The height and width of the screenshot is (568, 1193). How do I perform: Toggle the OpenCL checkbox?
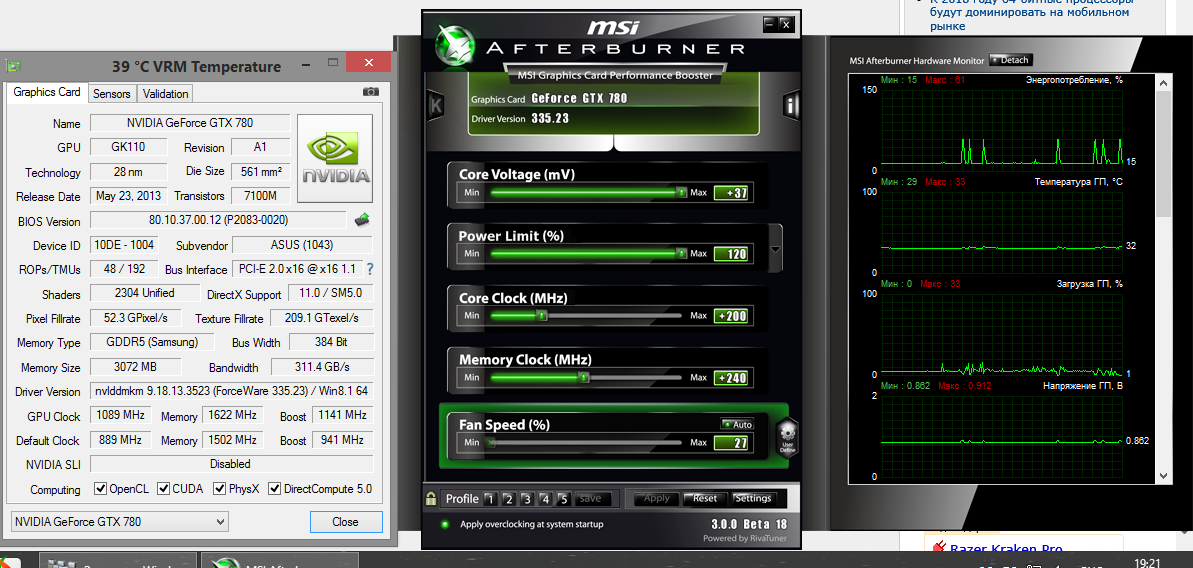click(x=100, y=489)
